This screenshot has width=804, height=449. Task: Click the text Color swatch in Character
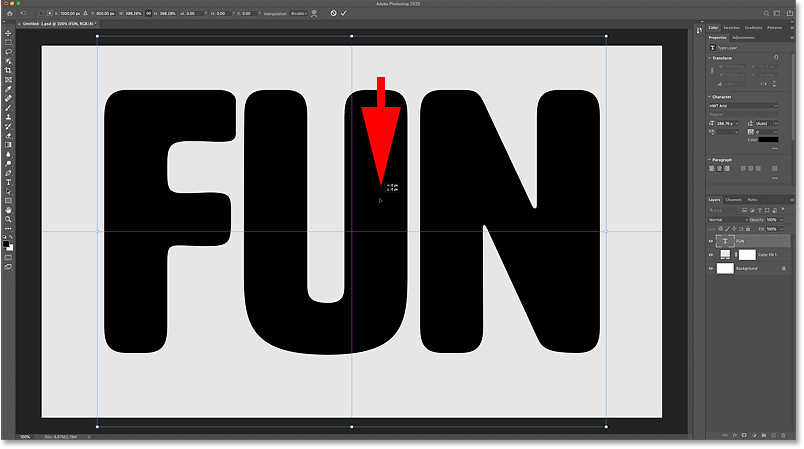pyautogui.click(x=767, y=140)
